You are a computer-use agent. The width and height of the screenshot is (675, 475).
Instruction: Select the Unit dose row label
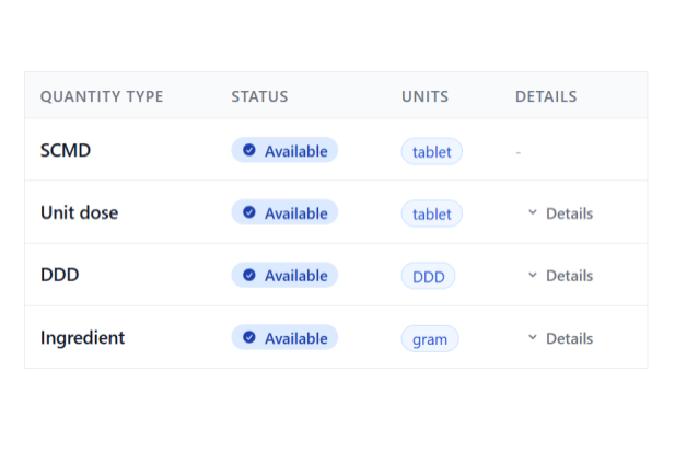tap(79, 213)
